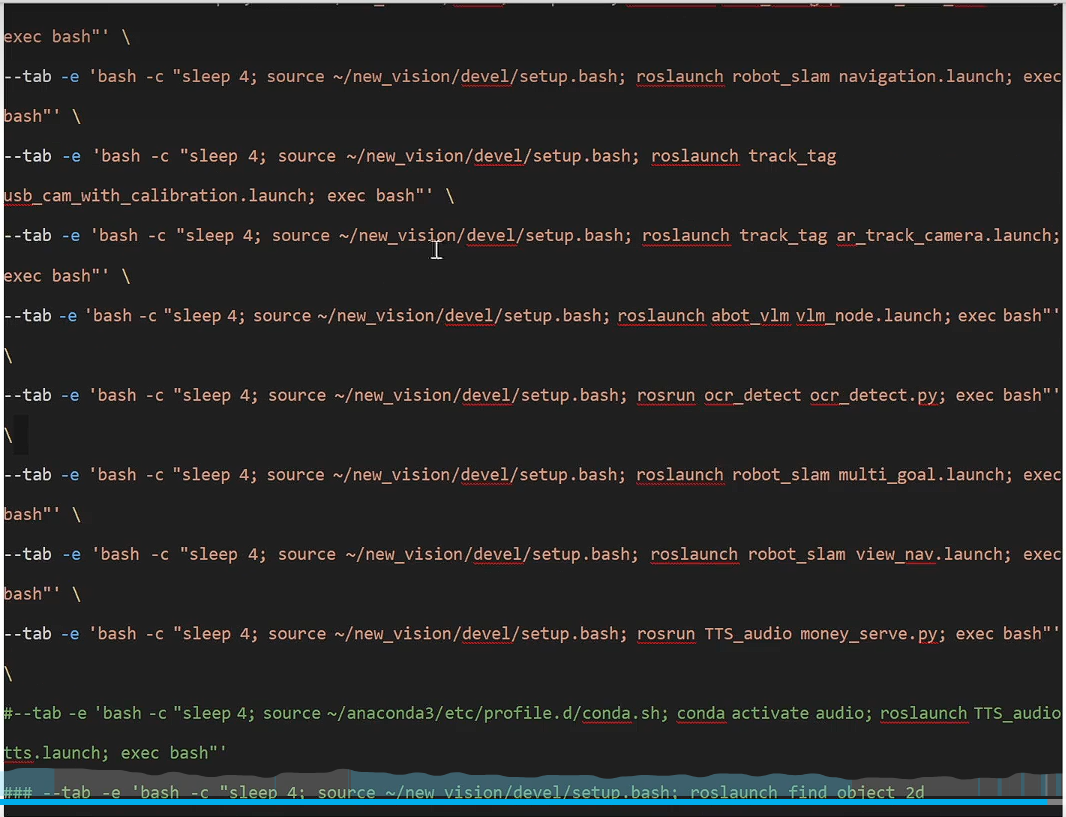Click track_tag before ar_track_camera.launch
The image size is (1066, 817).
tap(783, 236)
